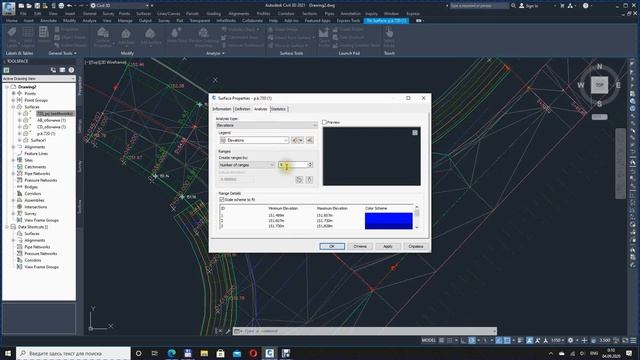640x360 pixels.
Task: Expand the Alignments node in Toolspace
Action: [13, 147]
